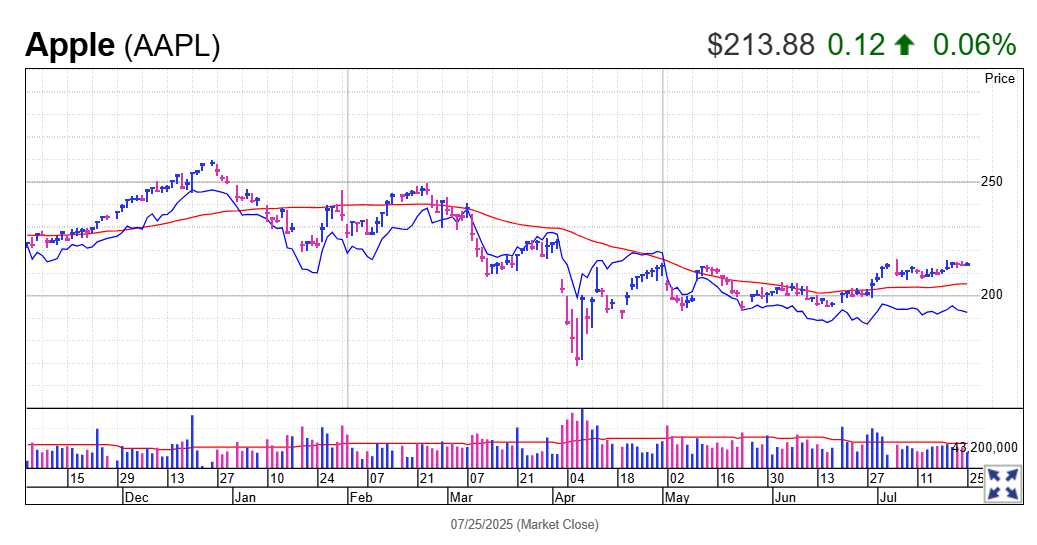Image resolution: width=1037 pixels, height=545 pixels.
Task: Select the May month marker
Action: (678, 496)
